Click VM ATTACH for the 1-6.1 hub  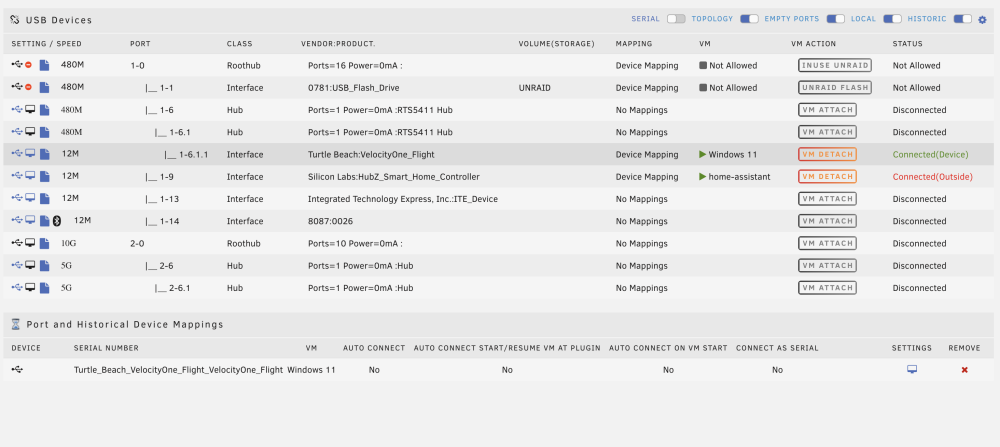[827, 132]
